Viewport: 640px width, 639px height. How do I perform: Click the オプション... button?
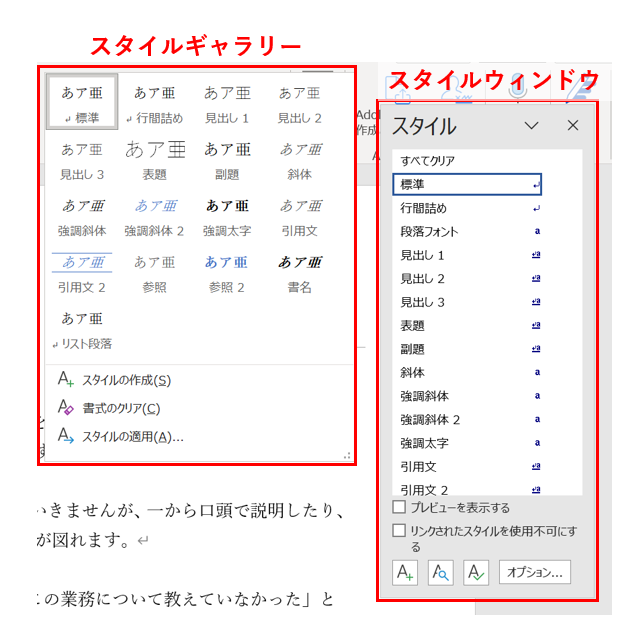tap(535, 573)
